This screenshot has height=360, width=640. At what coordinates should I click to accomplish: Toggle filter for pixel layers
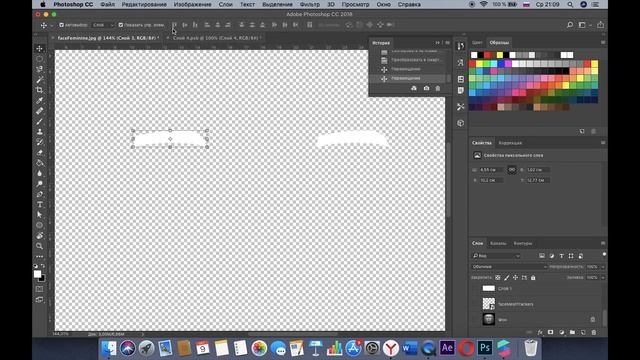542,256
